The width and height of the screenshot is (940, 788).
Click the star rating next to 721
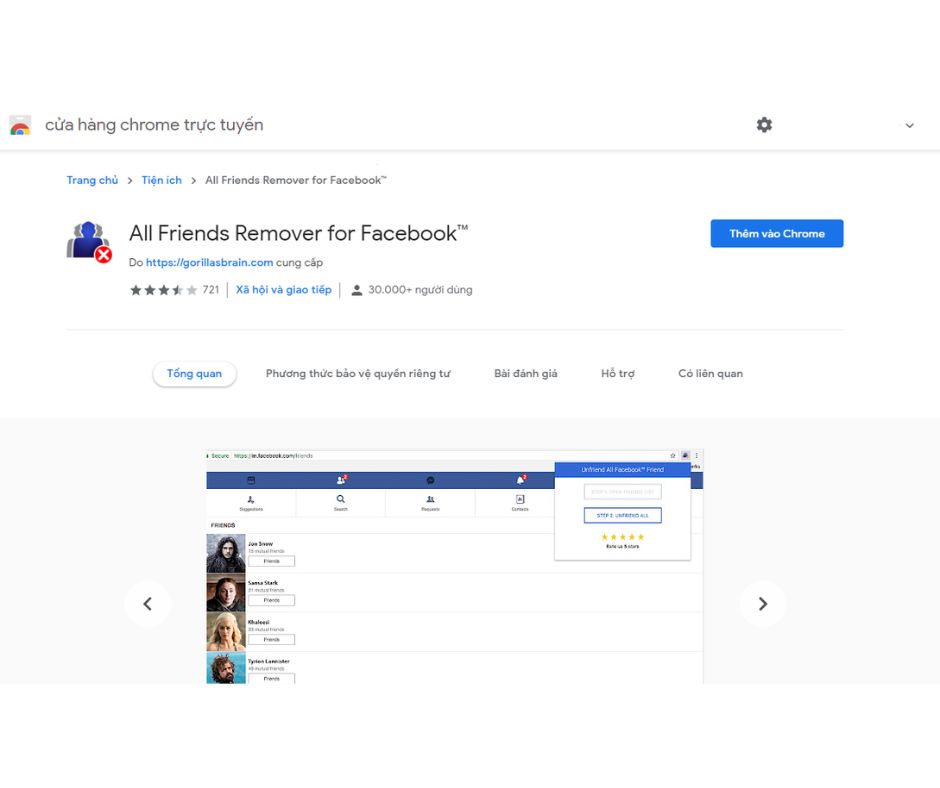click(164, 290)
